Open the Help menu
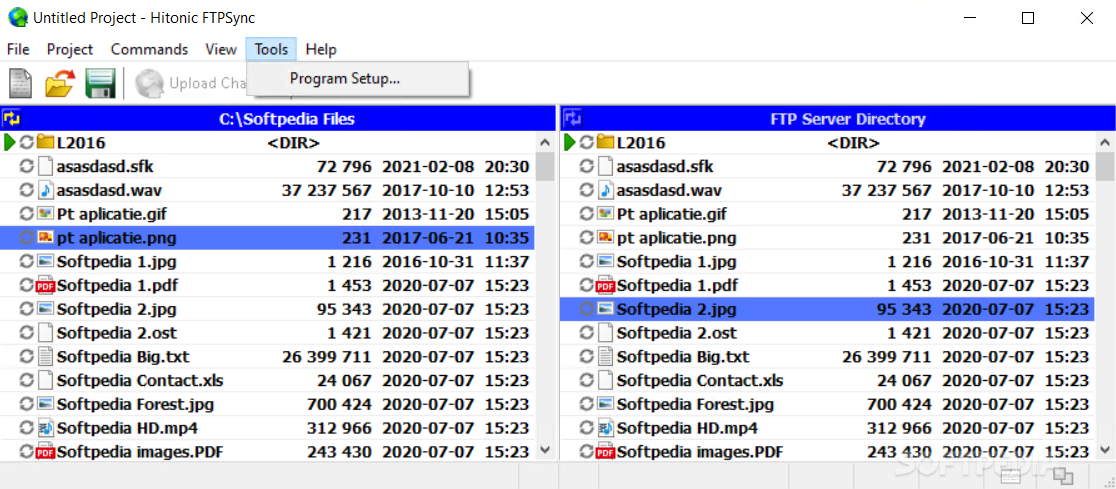1116x489 pixels. (321, 49)
